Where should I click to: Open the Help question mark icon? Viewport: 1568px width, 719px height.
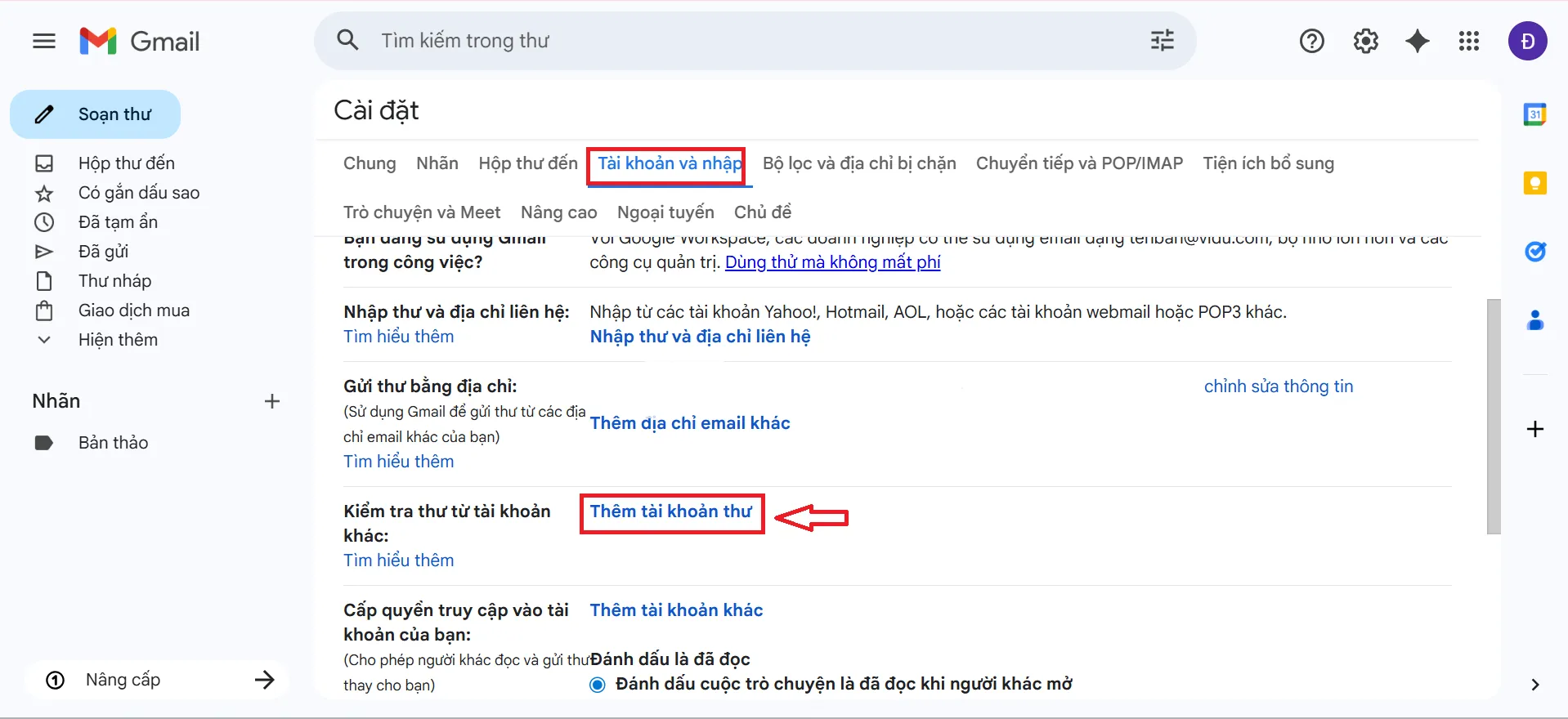[x=1311, y=41]
